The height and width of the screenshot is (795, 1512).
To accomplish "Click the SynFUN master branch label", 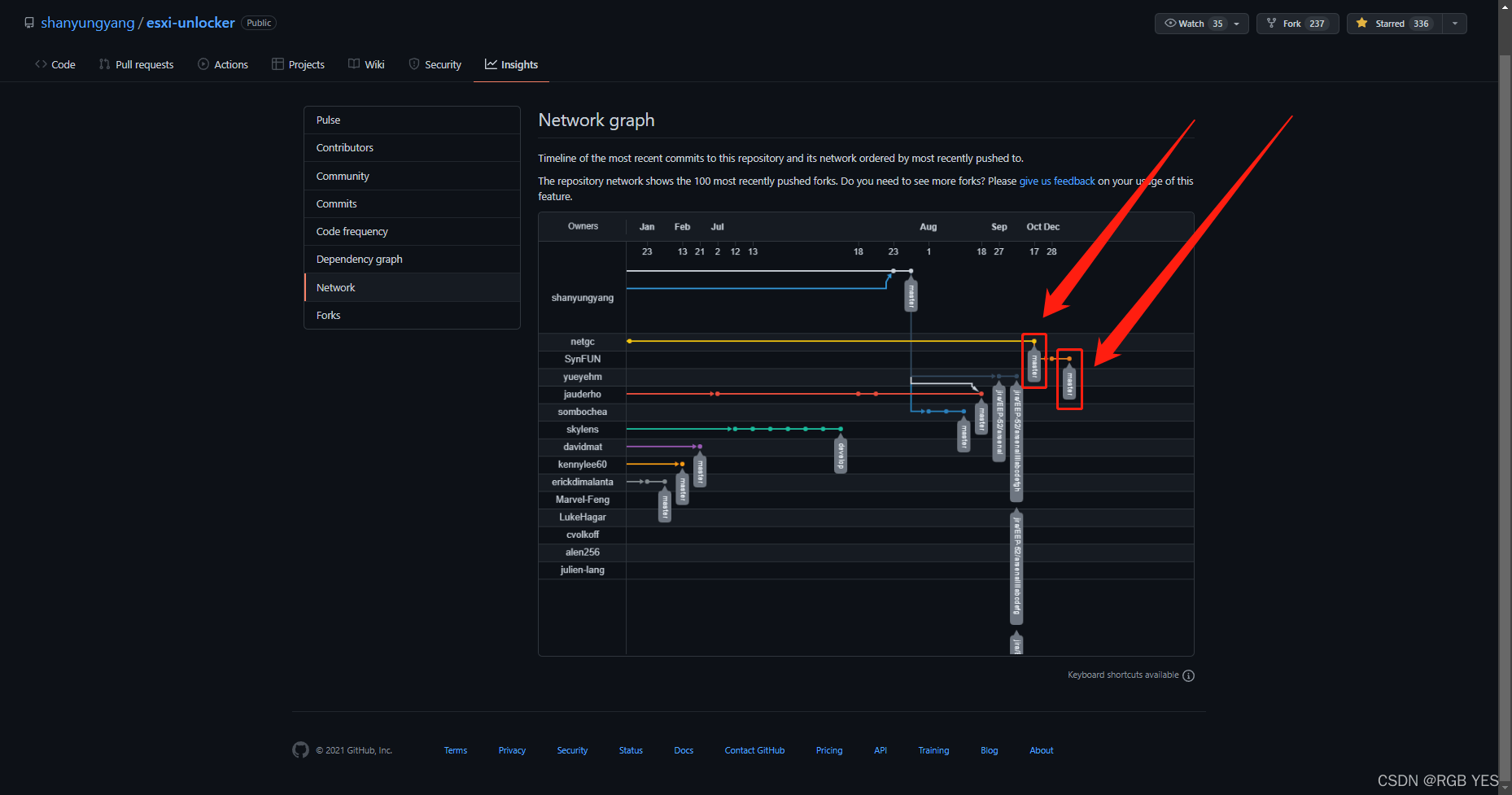I will click(1069, 382).
